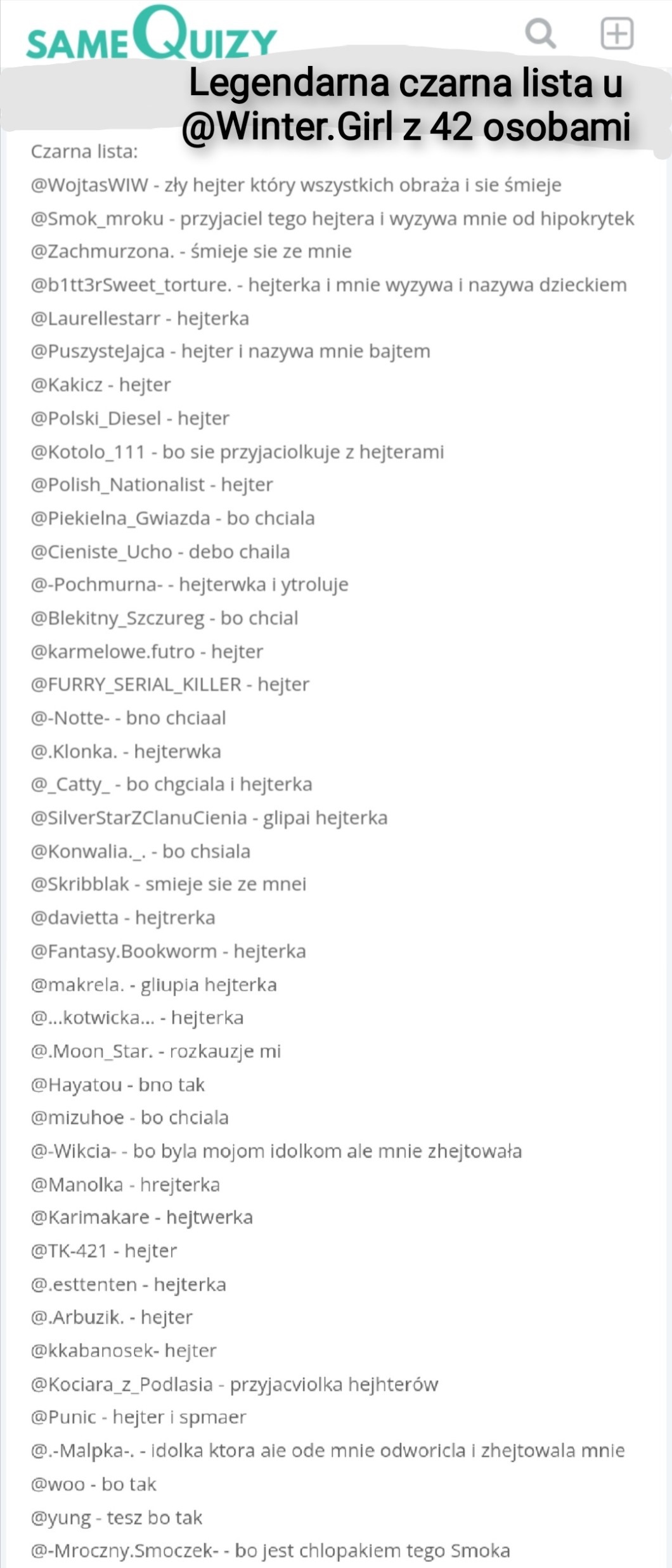Click the @TK-421 user mention

(x=69, y=1251)
